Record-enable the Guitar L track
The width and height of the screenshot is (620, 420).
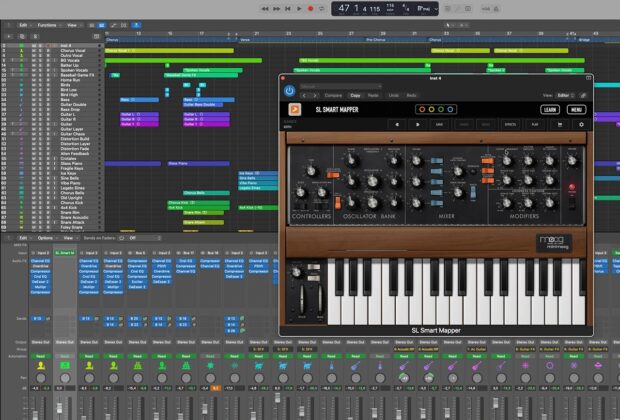[48, 114]
